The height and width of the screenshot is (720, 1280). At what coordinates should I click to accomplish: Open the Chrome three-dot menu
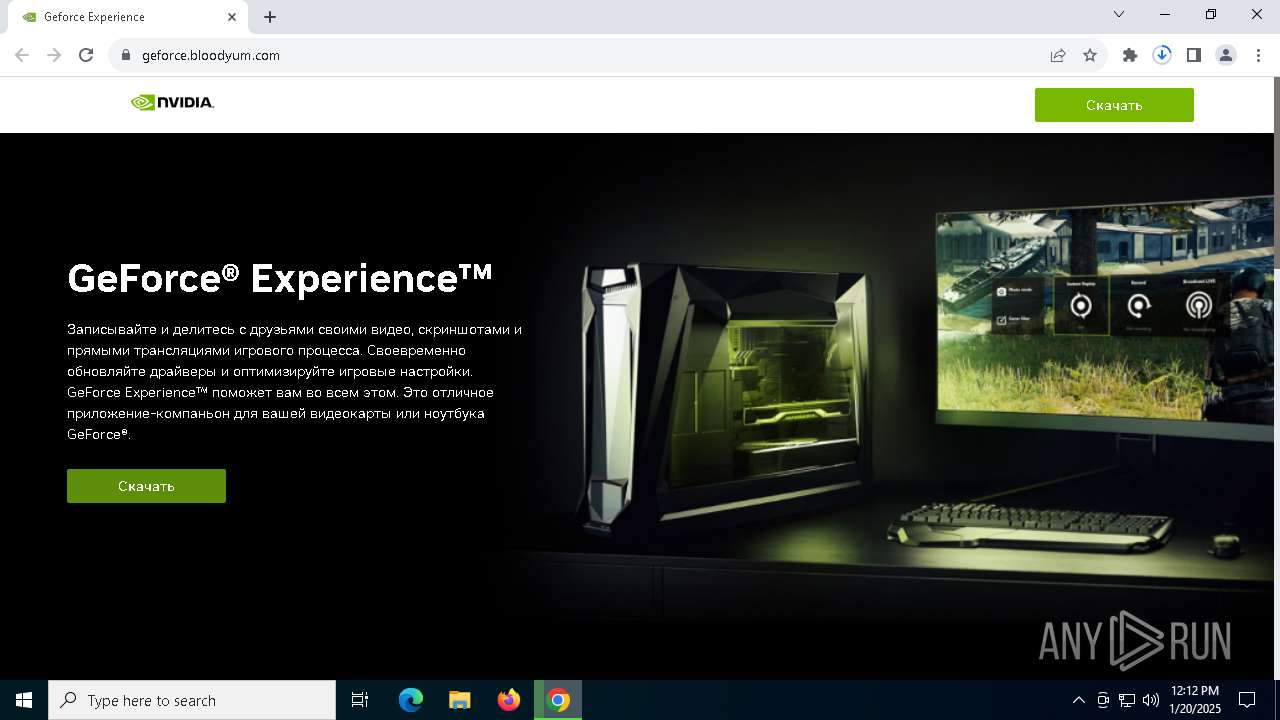click(x=1258, y=56)
